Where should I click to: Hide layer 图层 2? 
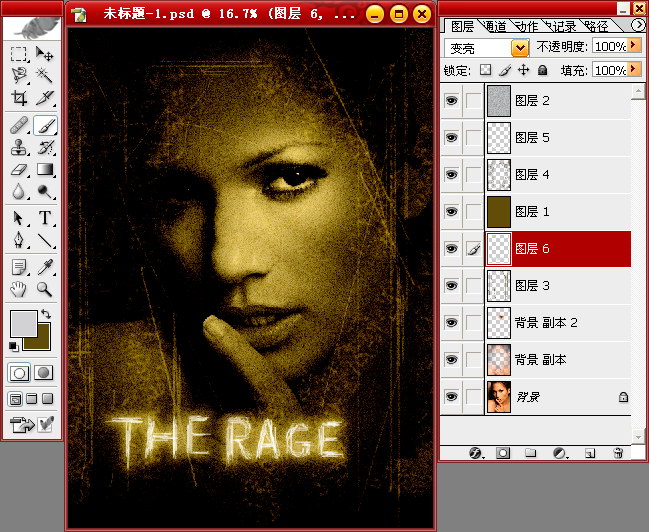tap(452, 101)
